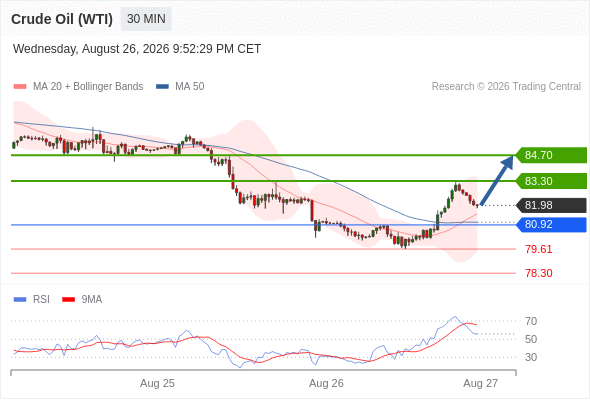Click the 78.30 support price value

[539, 273]
